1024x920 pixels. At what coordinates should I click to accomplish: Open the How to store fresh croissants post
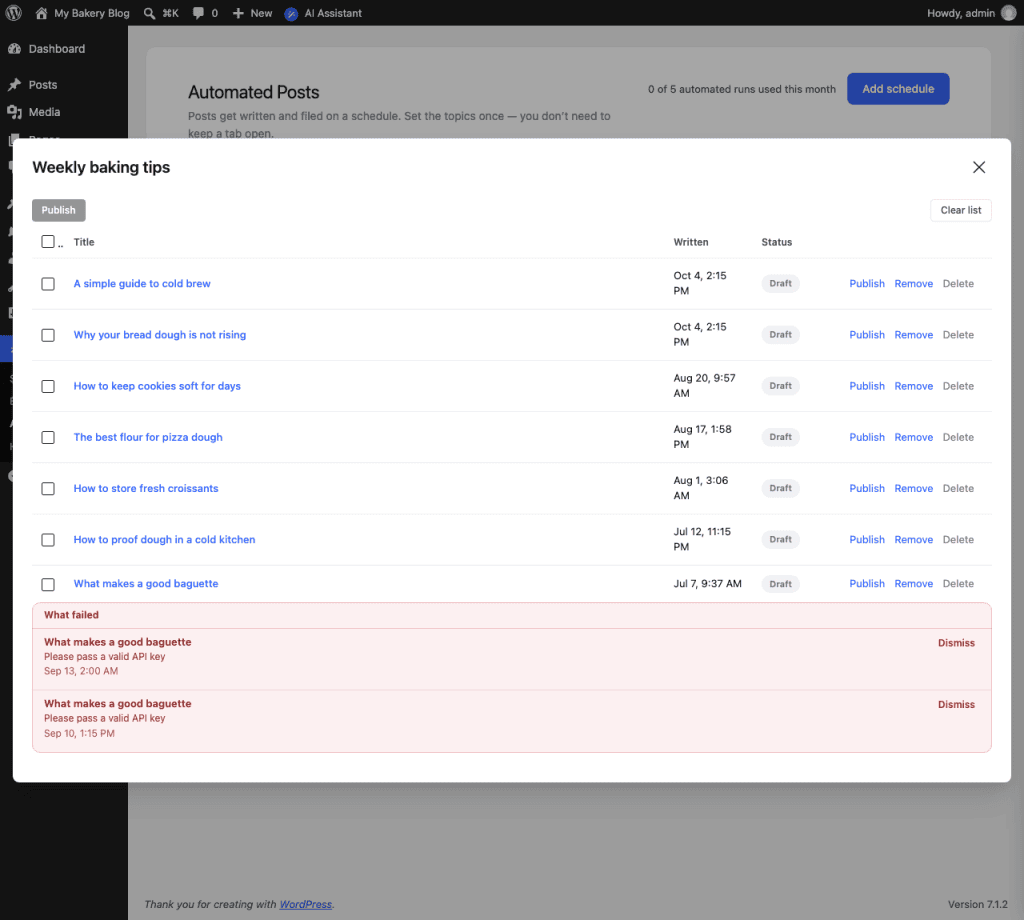coord(146,488)
